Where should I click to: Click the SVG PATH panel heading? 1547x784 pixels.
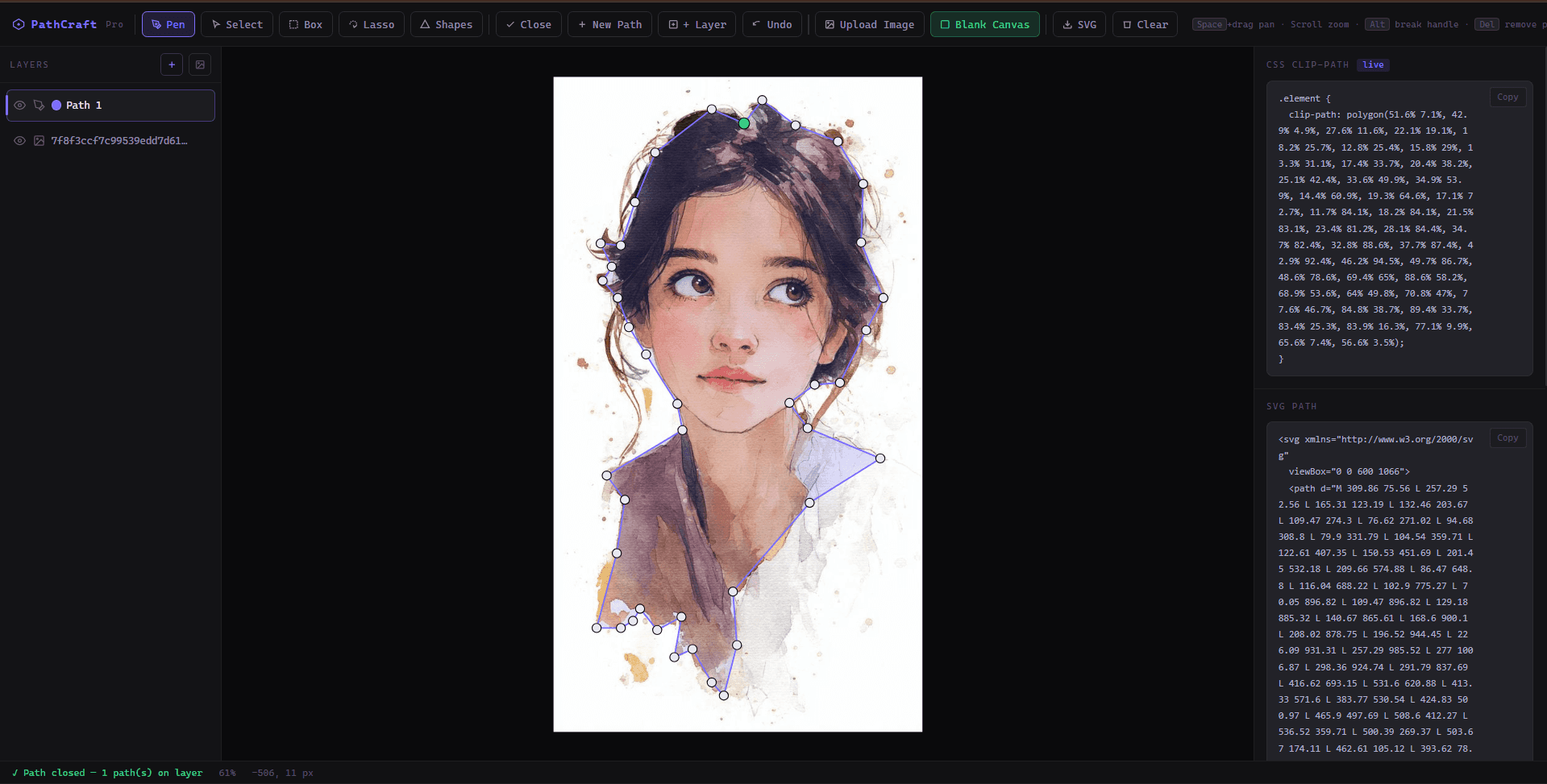(1291, 406)
